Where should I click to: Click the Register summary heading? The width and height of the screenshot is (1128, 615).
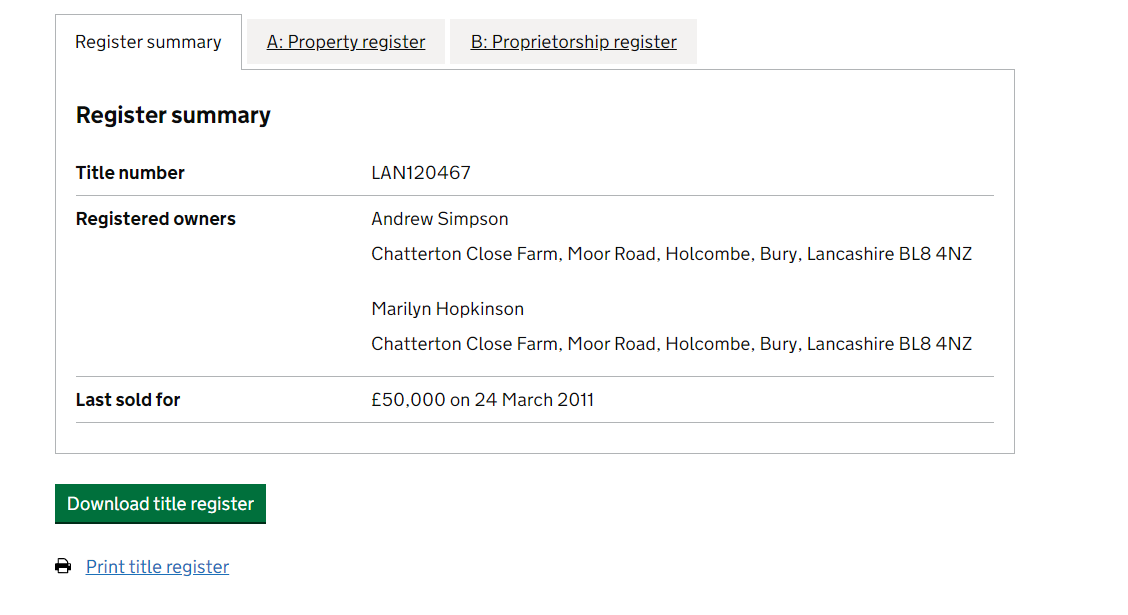click(173, 115)
